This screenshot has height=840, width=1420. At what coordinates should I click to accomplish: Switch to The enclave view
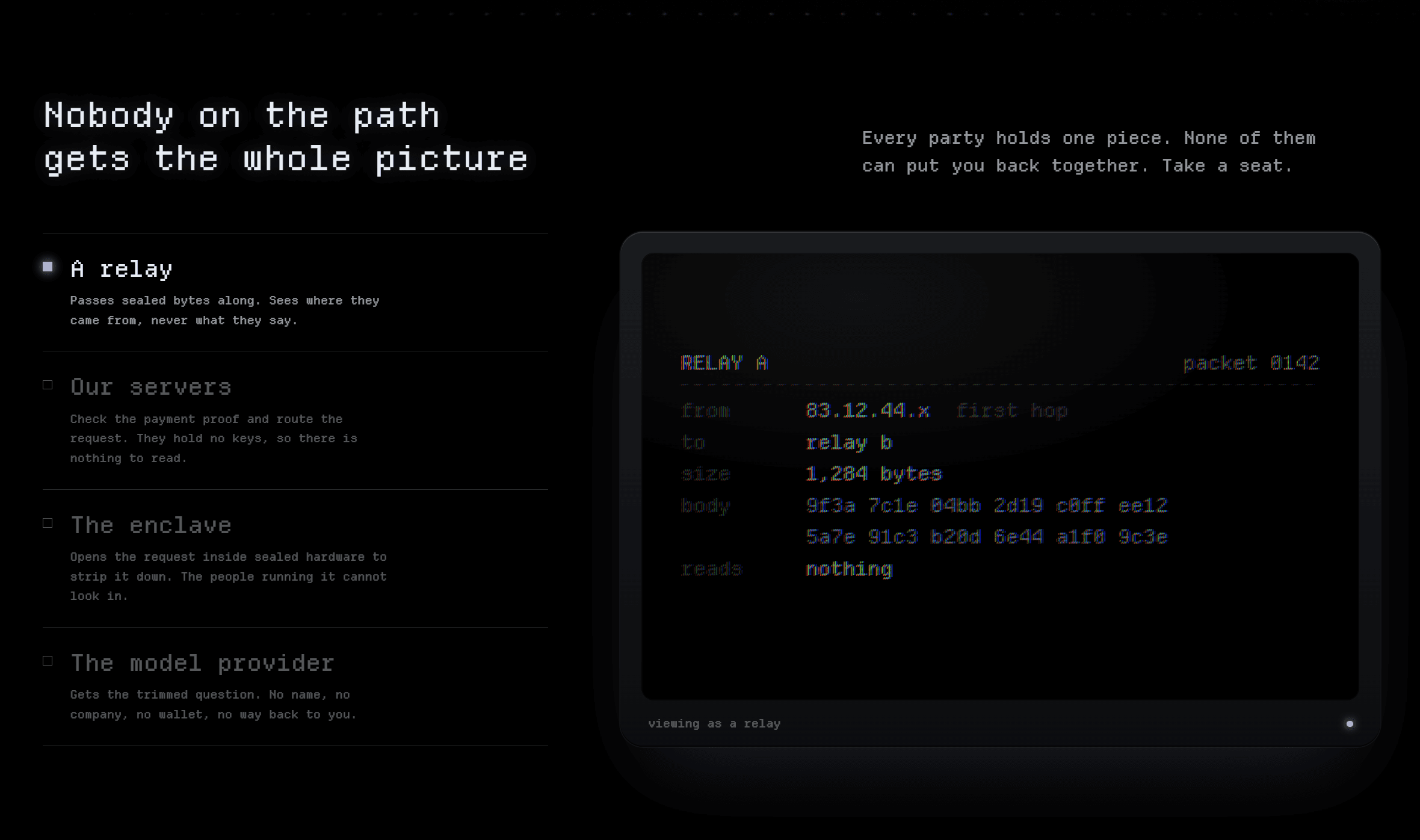tap(295, 558)
